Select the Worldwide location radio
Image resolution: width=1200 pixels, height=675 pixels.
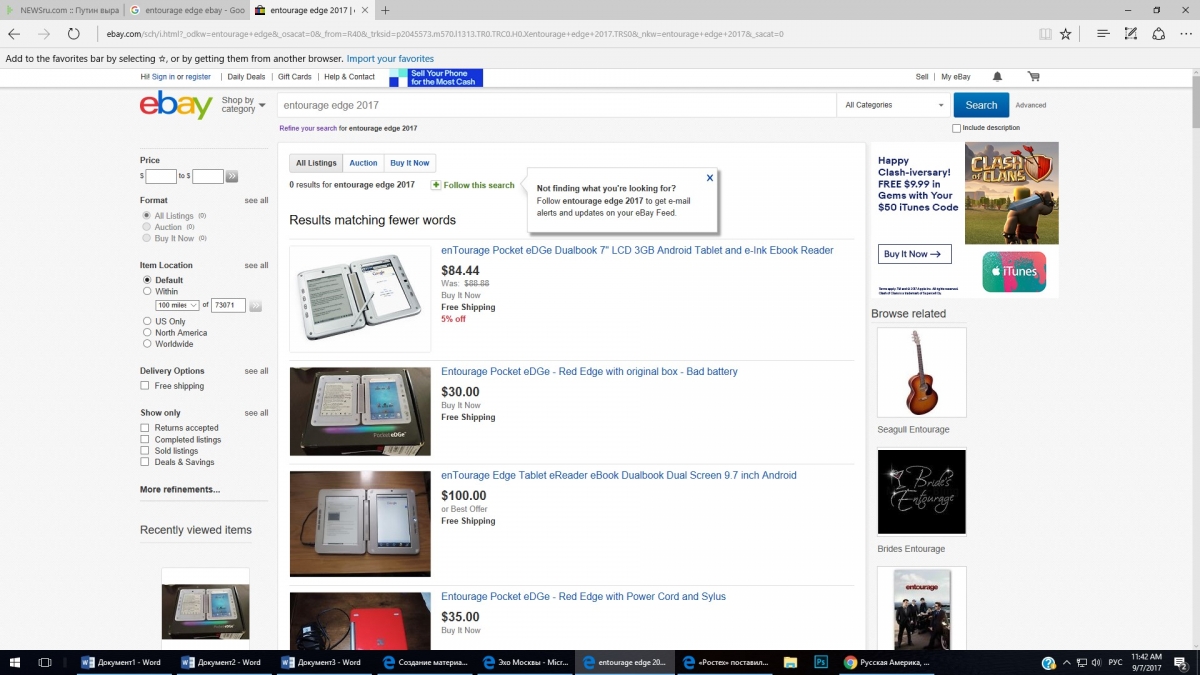click(147, 344)
